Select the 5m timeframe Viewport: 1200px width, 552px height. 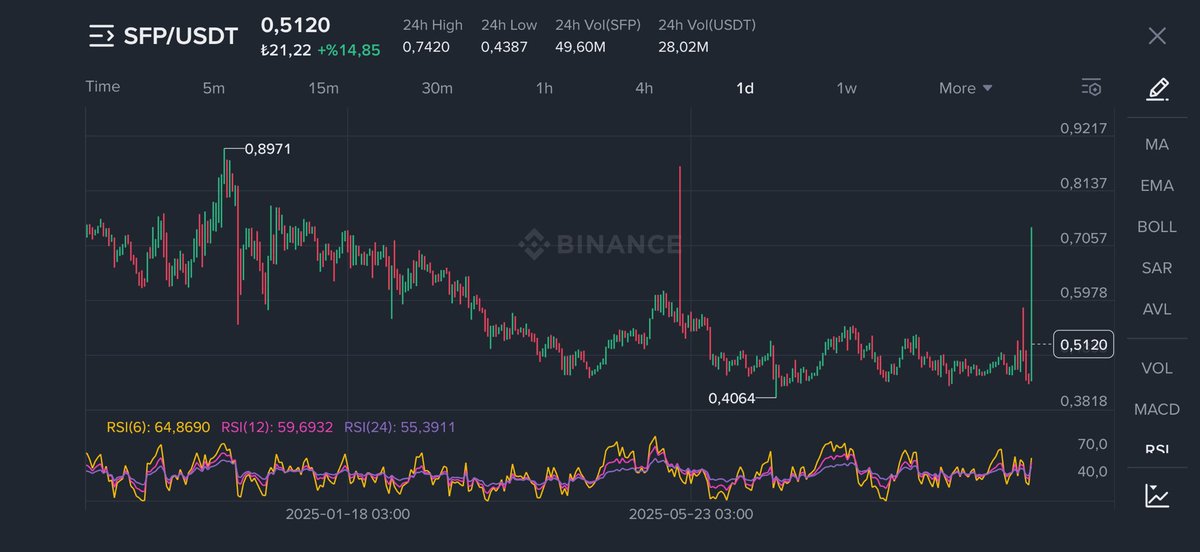coord(213,88)
